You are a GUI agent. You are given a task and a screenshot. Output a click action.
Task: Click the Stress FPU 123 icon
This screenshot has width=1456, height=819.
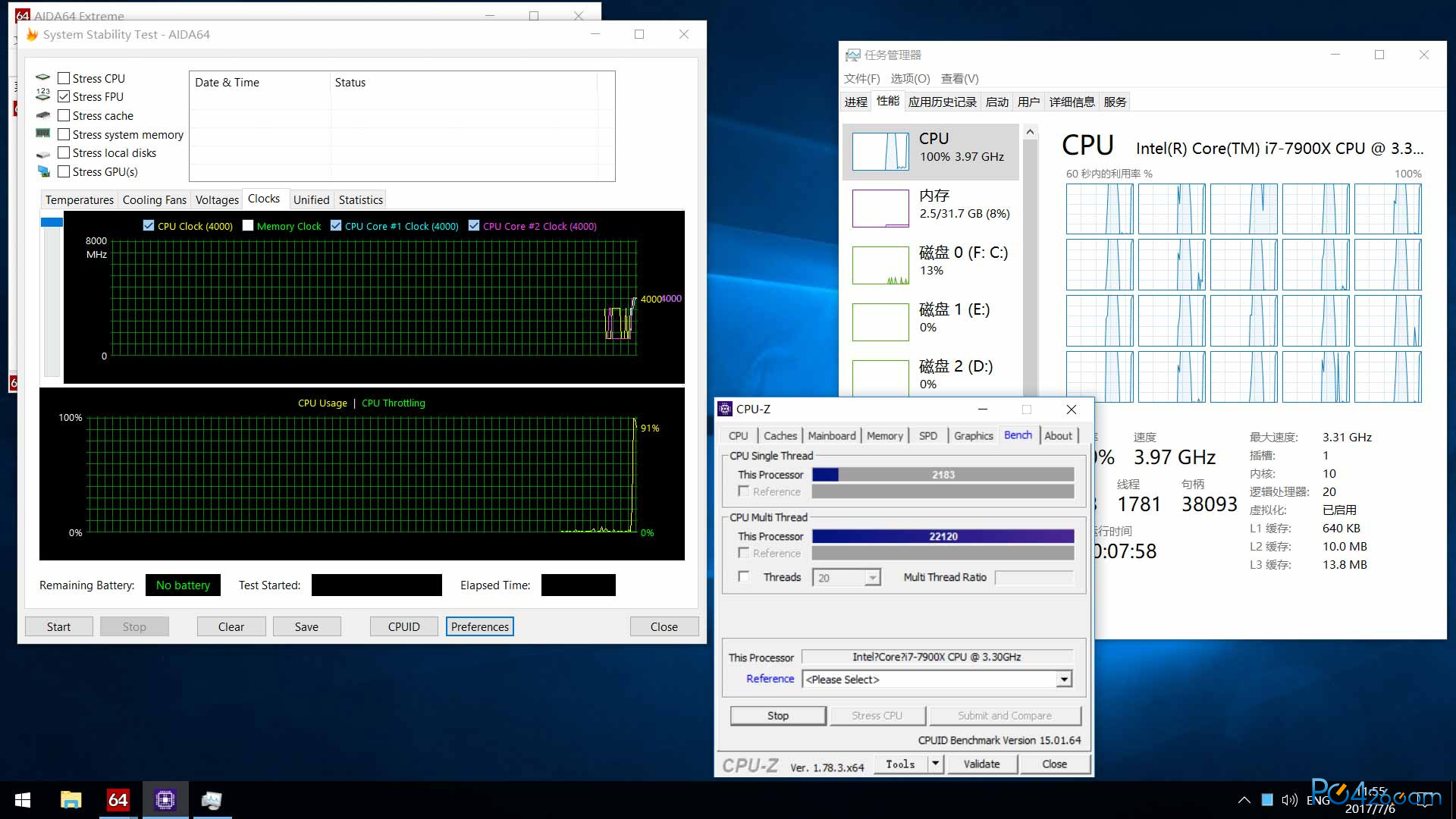(x=43, y=96)
